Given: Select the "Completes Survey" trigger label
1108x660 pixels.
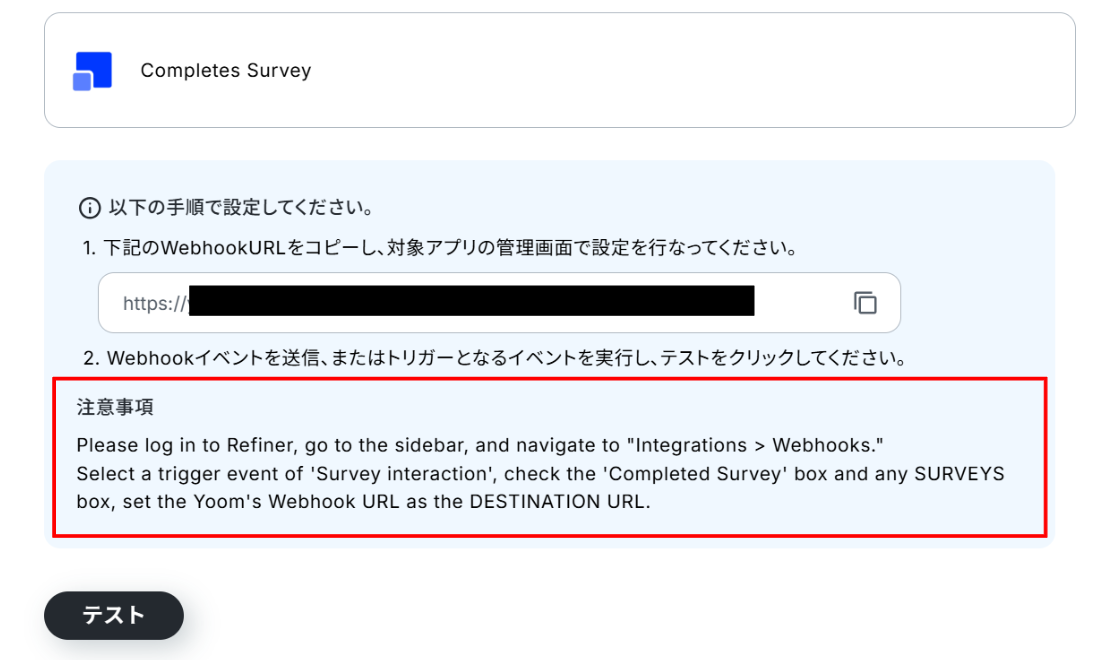Looking at the screenshot, I should [226, 71].
